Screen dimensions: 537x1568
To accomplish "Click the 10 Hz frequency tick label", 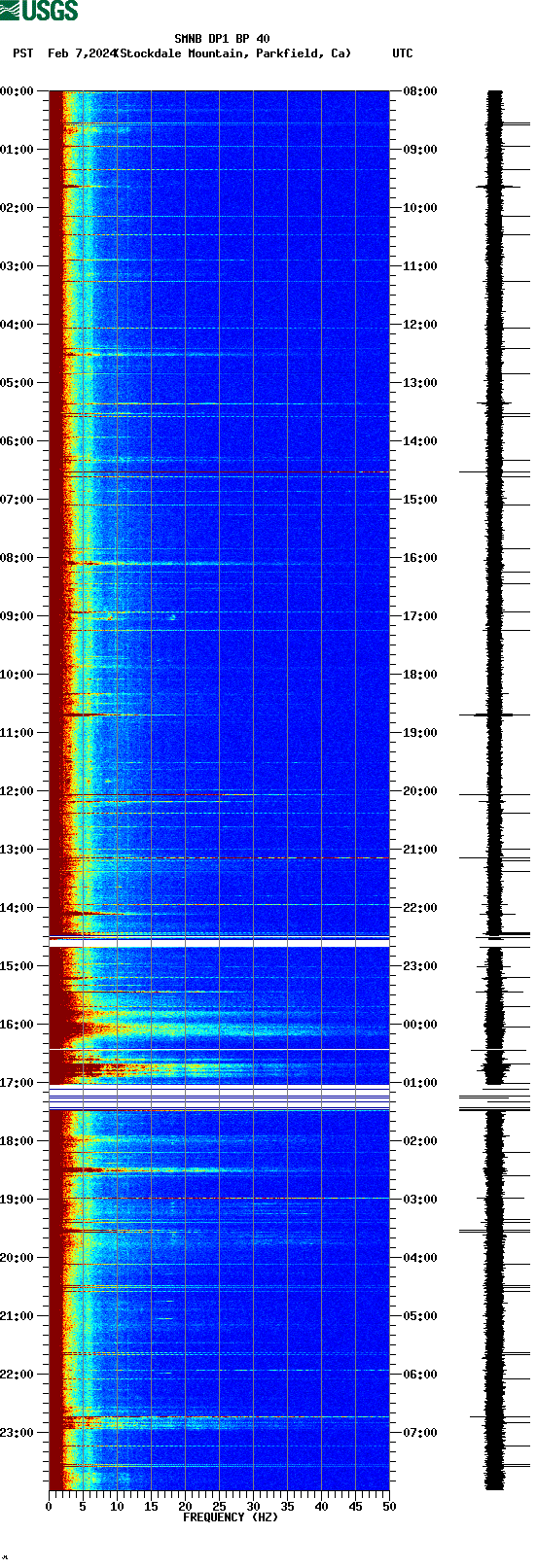I will [x=117, y=1507].
